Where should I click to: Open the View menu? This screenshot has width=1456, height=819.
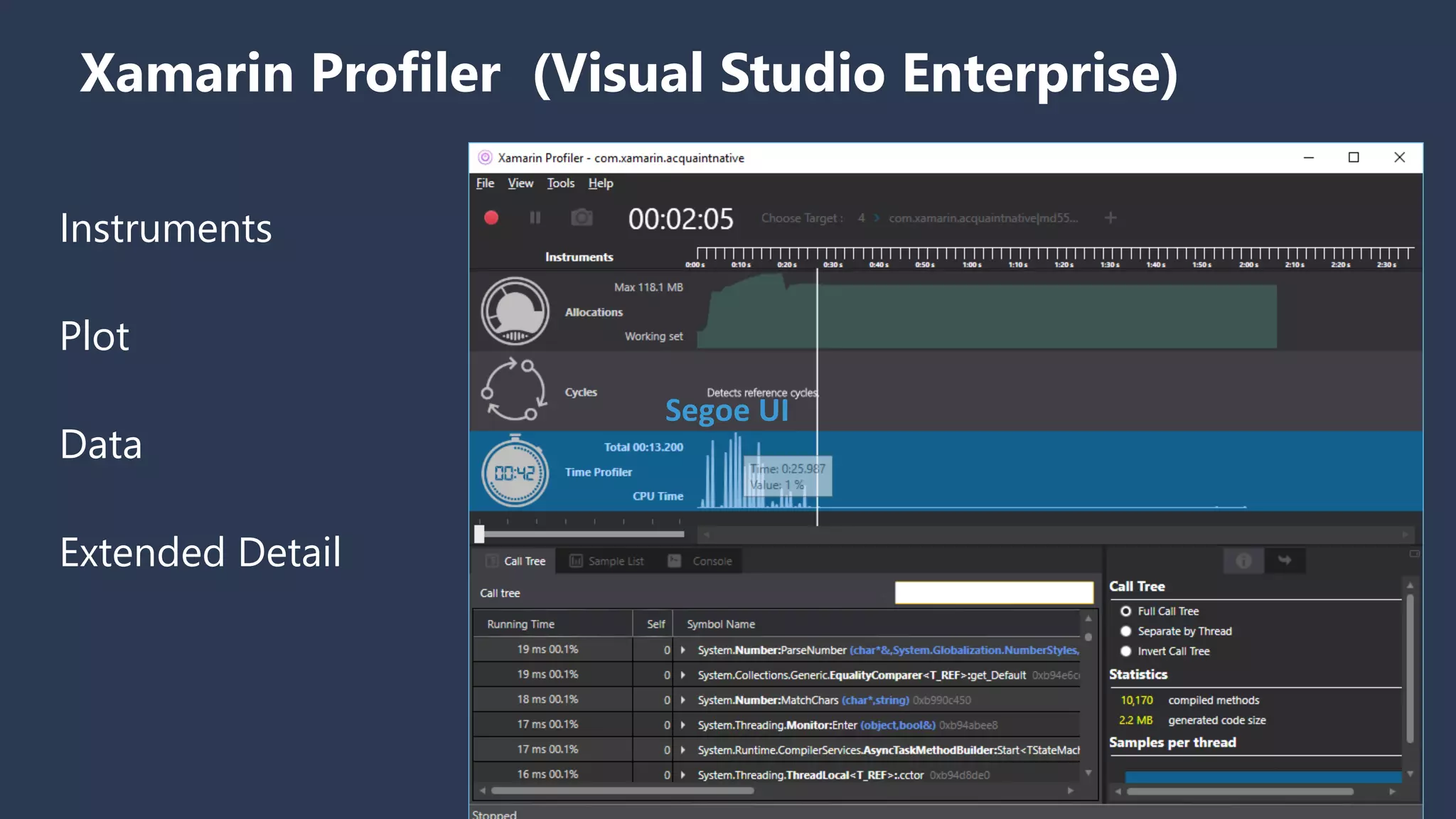pos(520,183)
